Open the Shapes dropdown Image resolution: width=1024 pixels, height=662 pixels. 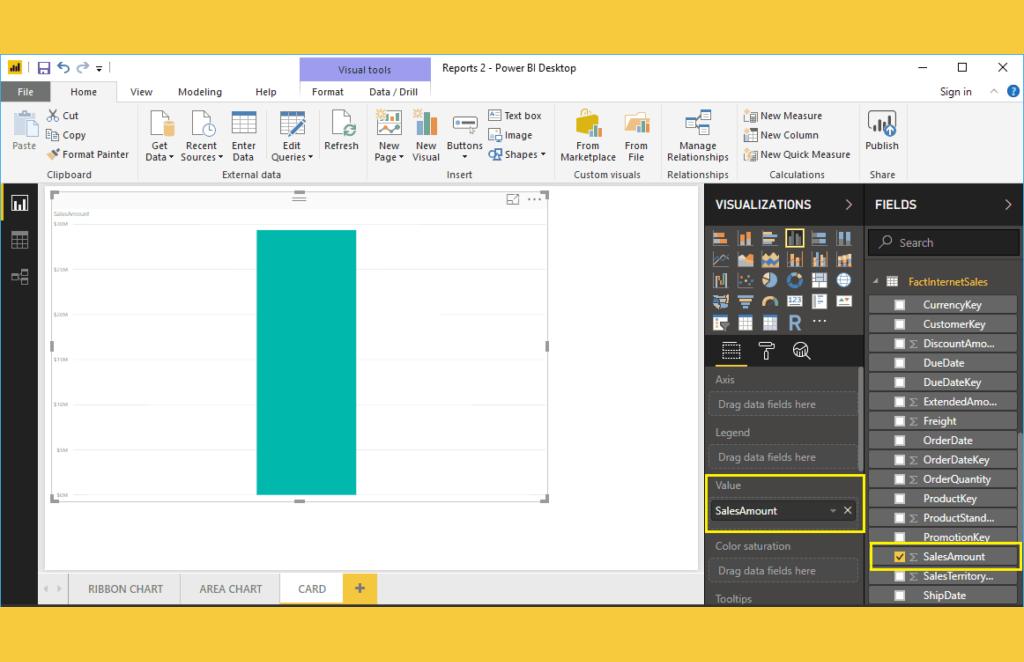point(517,155)
